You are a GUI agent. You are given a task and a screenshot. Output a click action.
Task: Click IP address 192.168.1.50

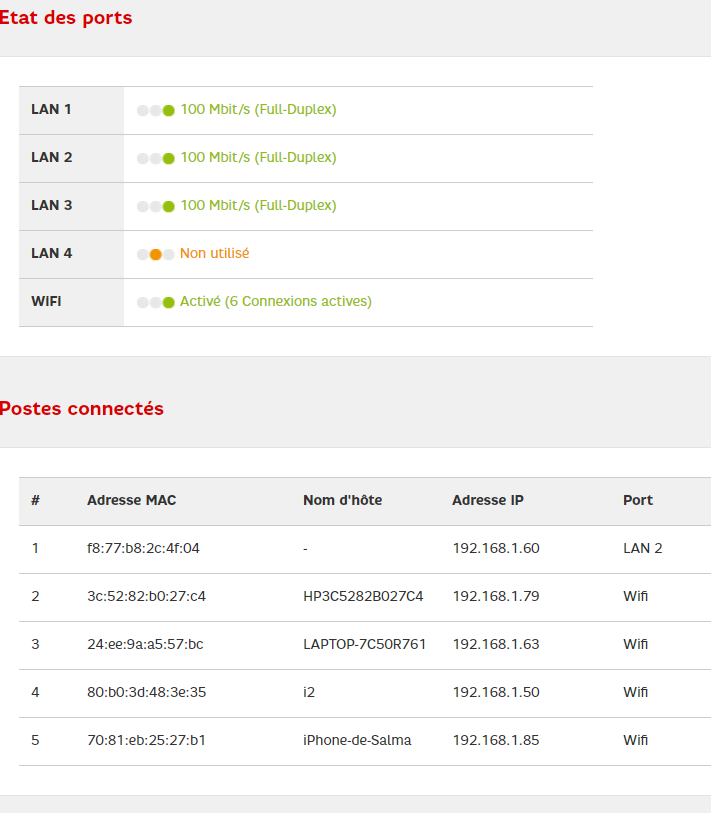tap(496, 692)
